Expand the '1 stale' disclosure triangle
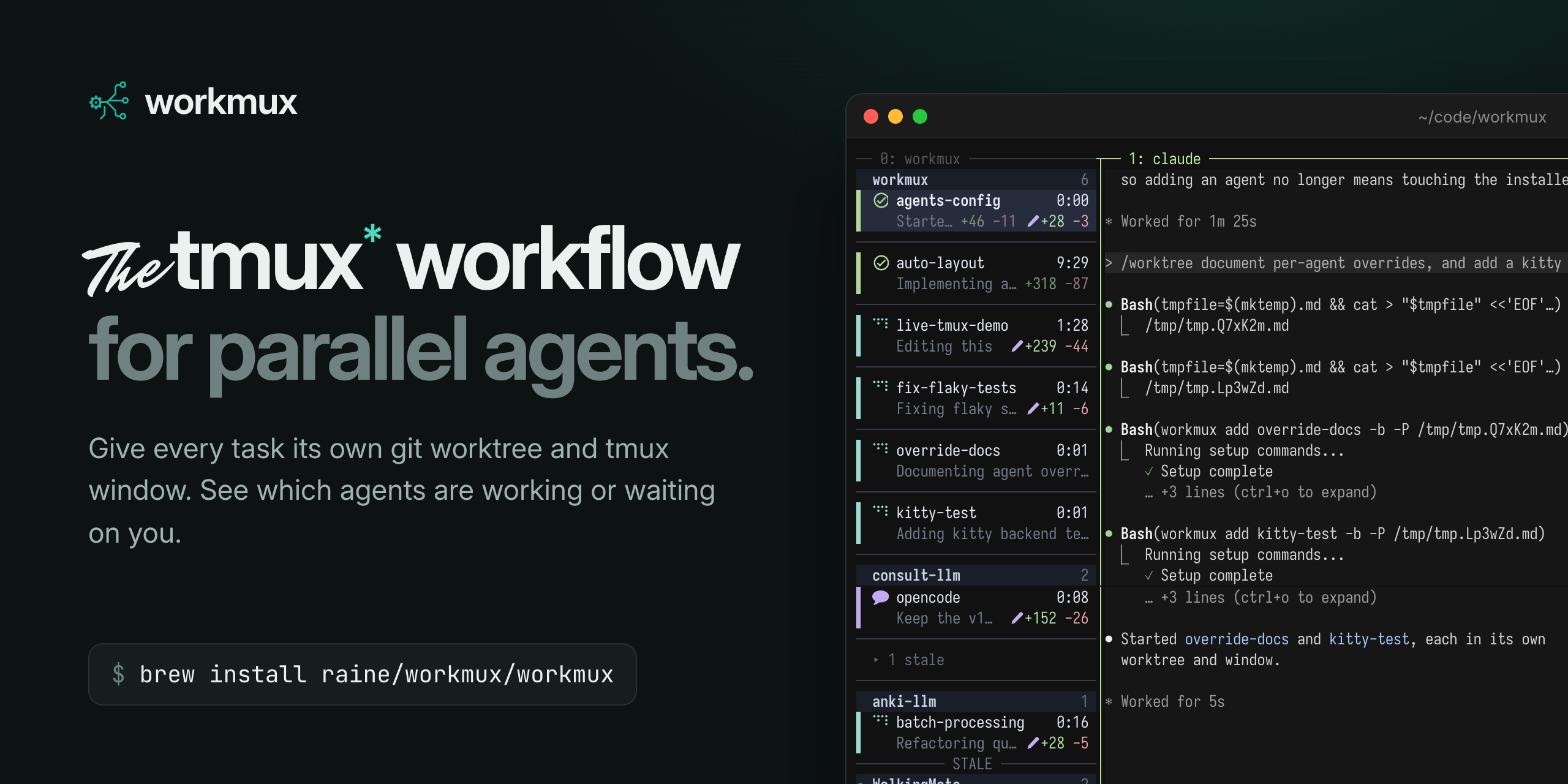 876,660
